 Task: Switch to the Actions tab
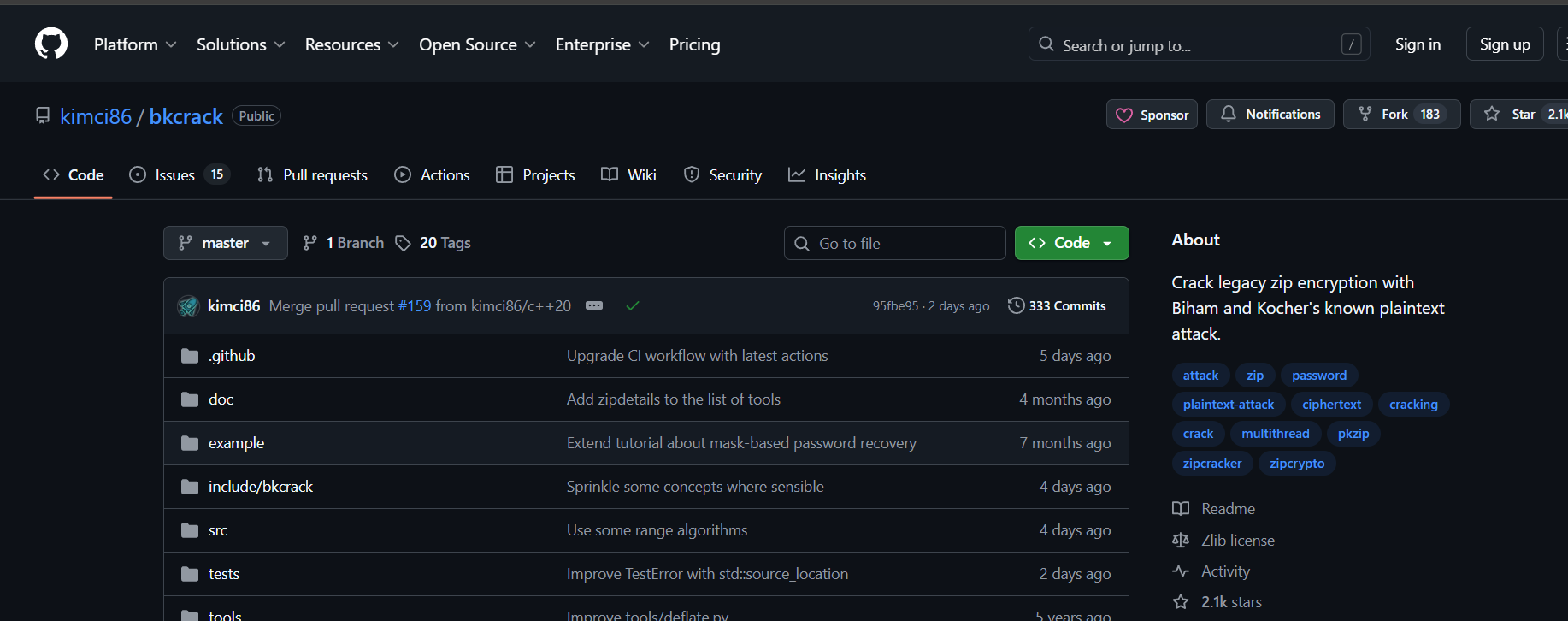[432, 174]
